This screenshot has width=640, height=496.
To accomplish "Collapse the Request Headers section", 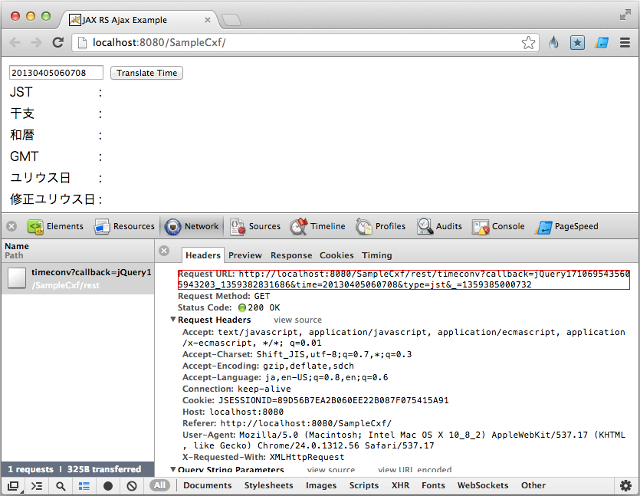I will pyautogui.click(x=174, y=320).
